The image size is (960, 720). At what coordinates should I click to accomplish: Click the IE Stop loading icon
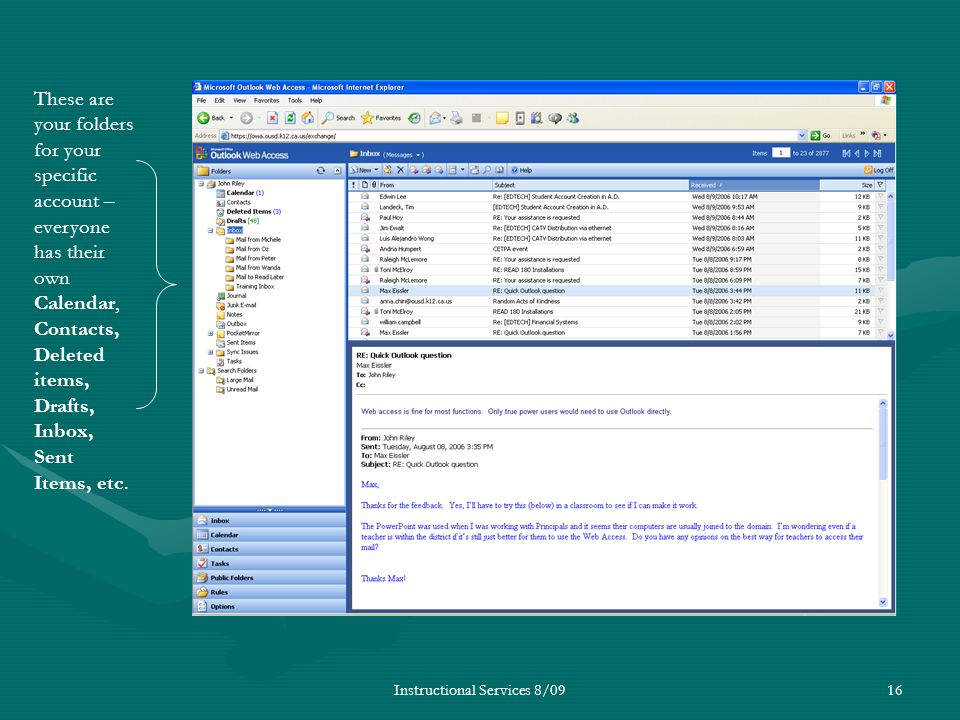pyautogui.click(x=272, y=118)
